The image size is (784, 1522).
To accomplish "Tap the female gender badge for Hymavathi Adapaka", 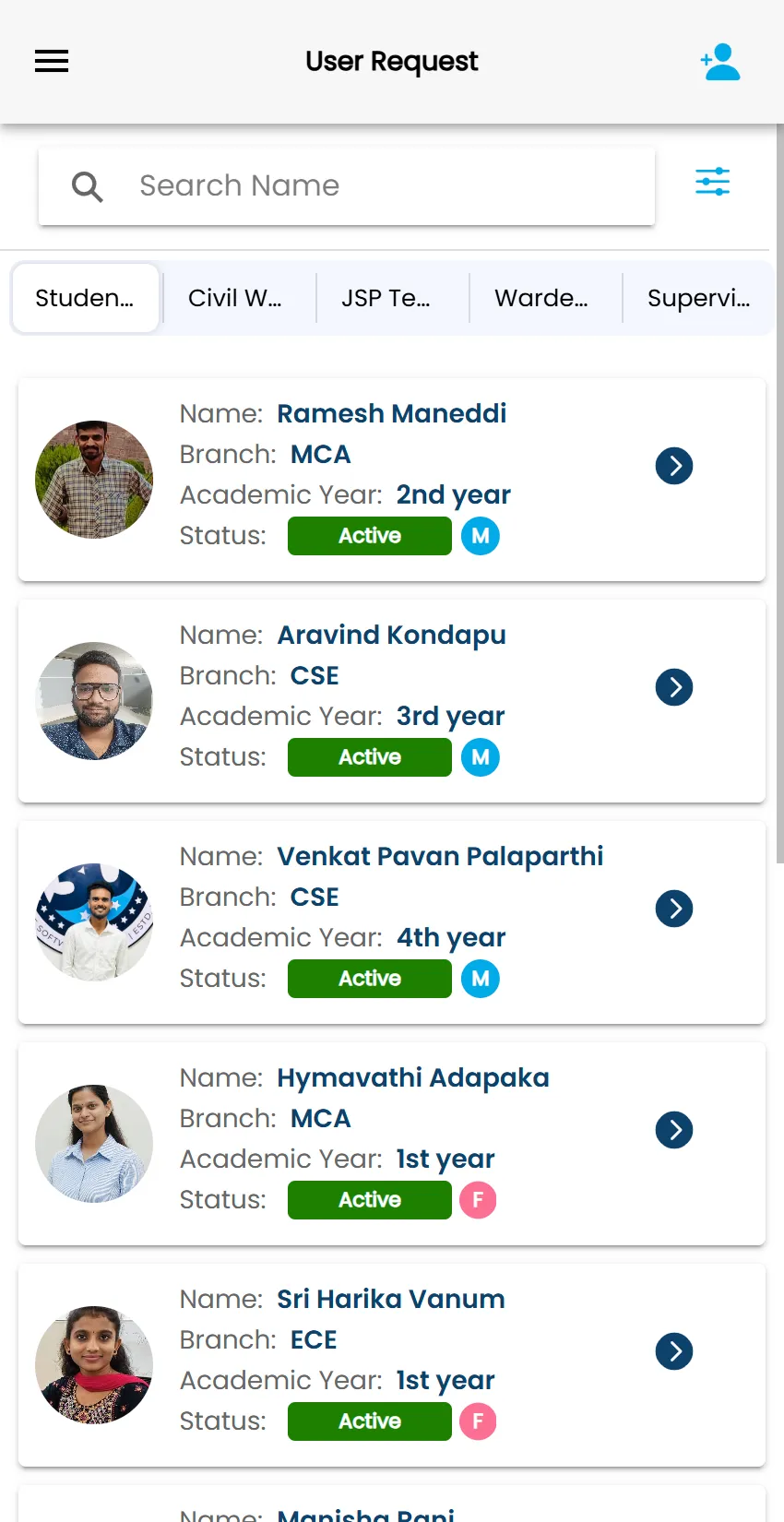I will point(478,1200).
